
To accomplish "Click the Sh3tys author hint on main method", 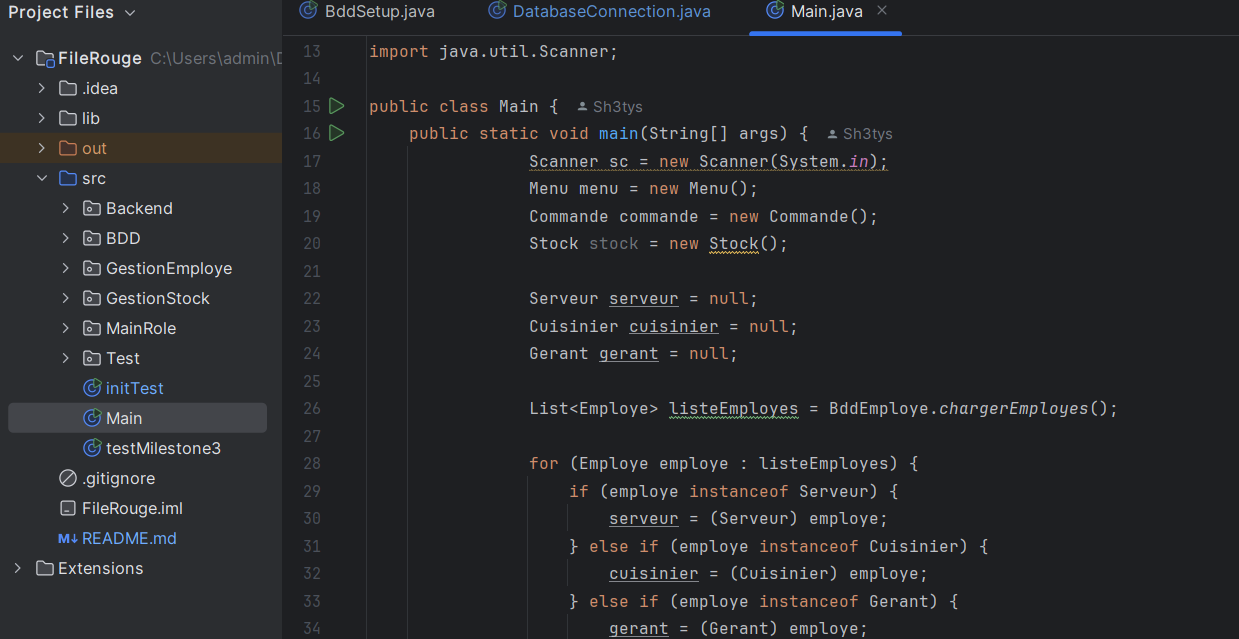I will point(867,134).
